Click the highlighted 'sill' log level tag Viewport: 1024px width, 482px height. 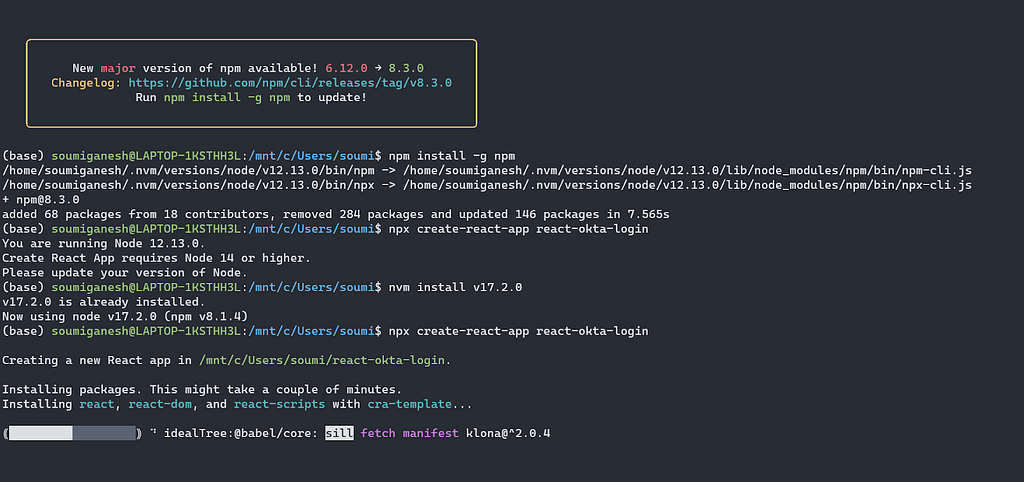(340, 433)
